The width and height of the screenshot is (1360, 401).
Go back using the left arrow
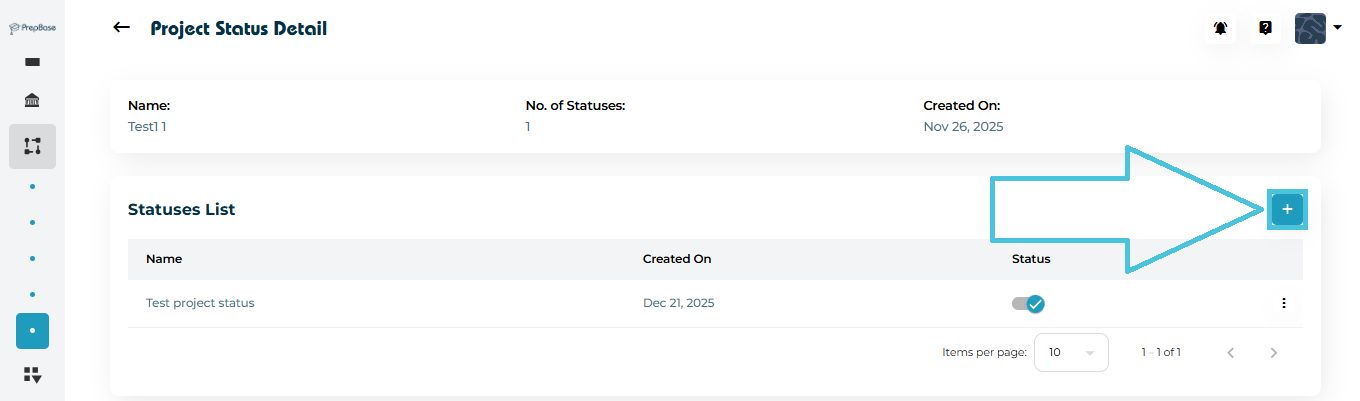pos(122,28)
